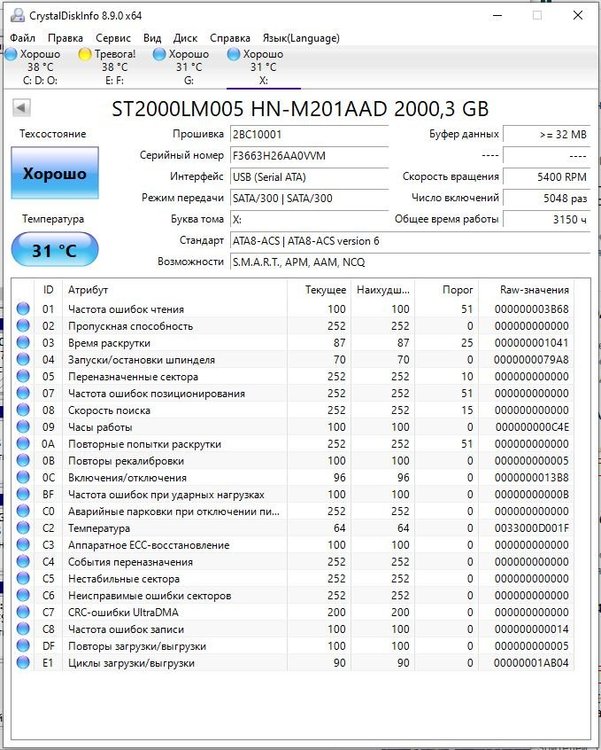Click the yellow warning status circle icon

click(85, 55)
